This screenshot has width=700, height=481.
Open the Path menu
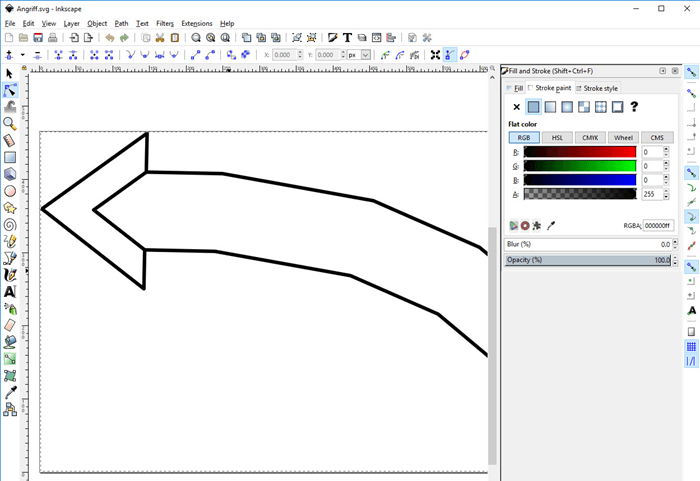pos(121,23)
